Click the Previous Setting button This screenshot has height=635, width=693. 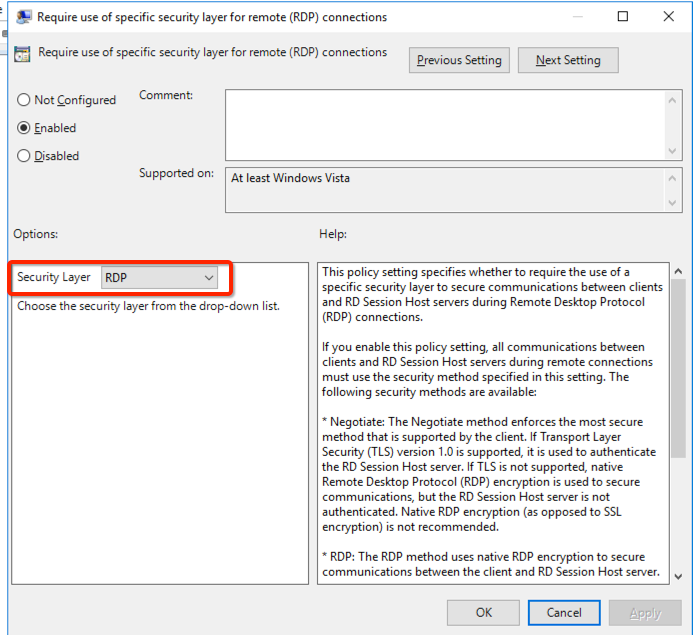click(x=459, y=60)
